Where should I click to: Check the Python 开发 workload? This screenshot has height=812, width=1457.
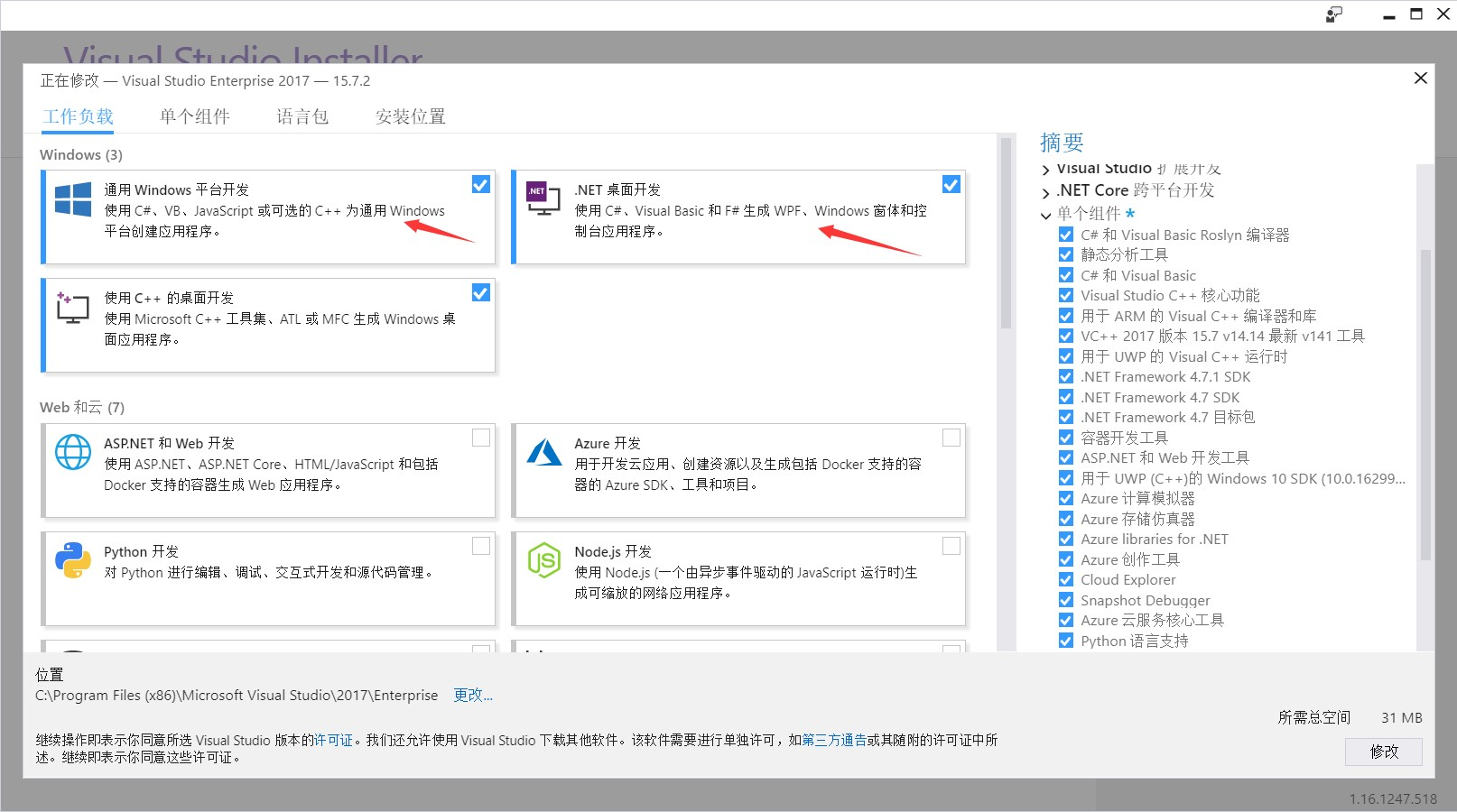click(x=481, y=546)
